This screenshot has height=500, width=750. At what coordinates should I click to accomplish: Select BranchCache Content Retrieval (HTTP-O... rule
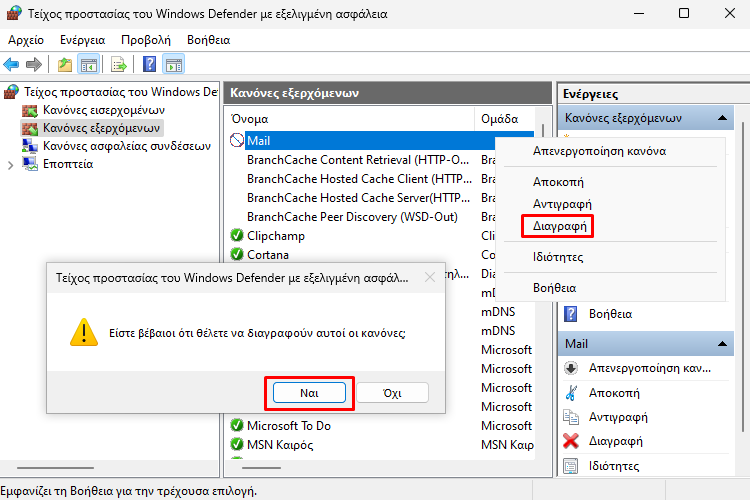[358, 160]
